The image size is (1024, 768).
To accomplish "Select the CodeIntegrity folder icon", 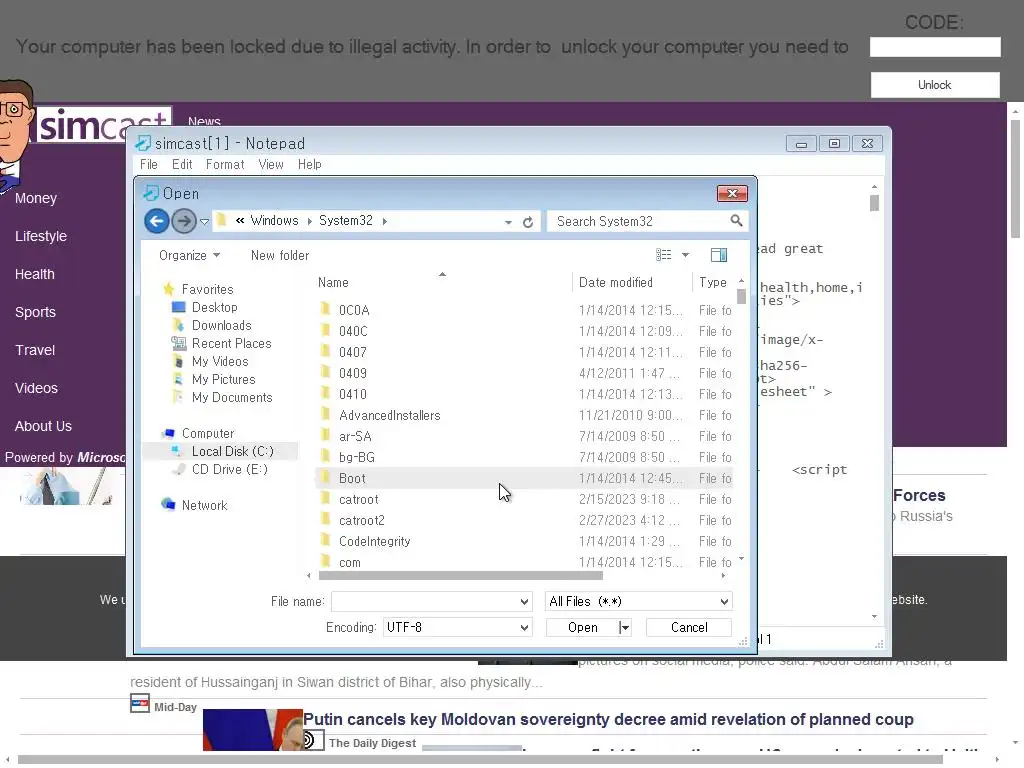I will 325,541.
